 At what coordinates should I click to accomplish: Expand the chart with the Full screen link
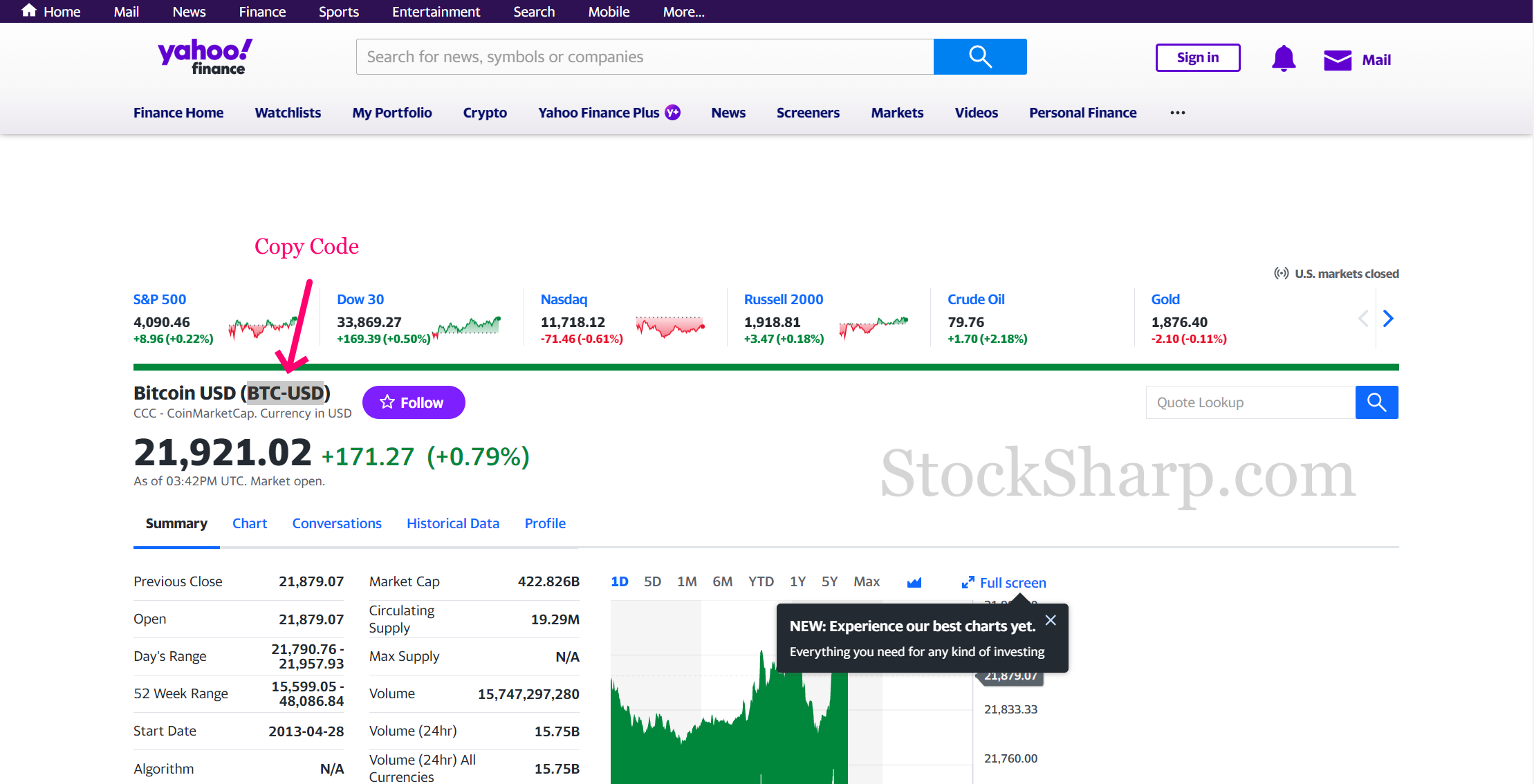tap(1004, 583)
